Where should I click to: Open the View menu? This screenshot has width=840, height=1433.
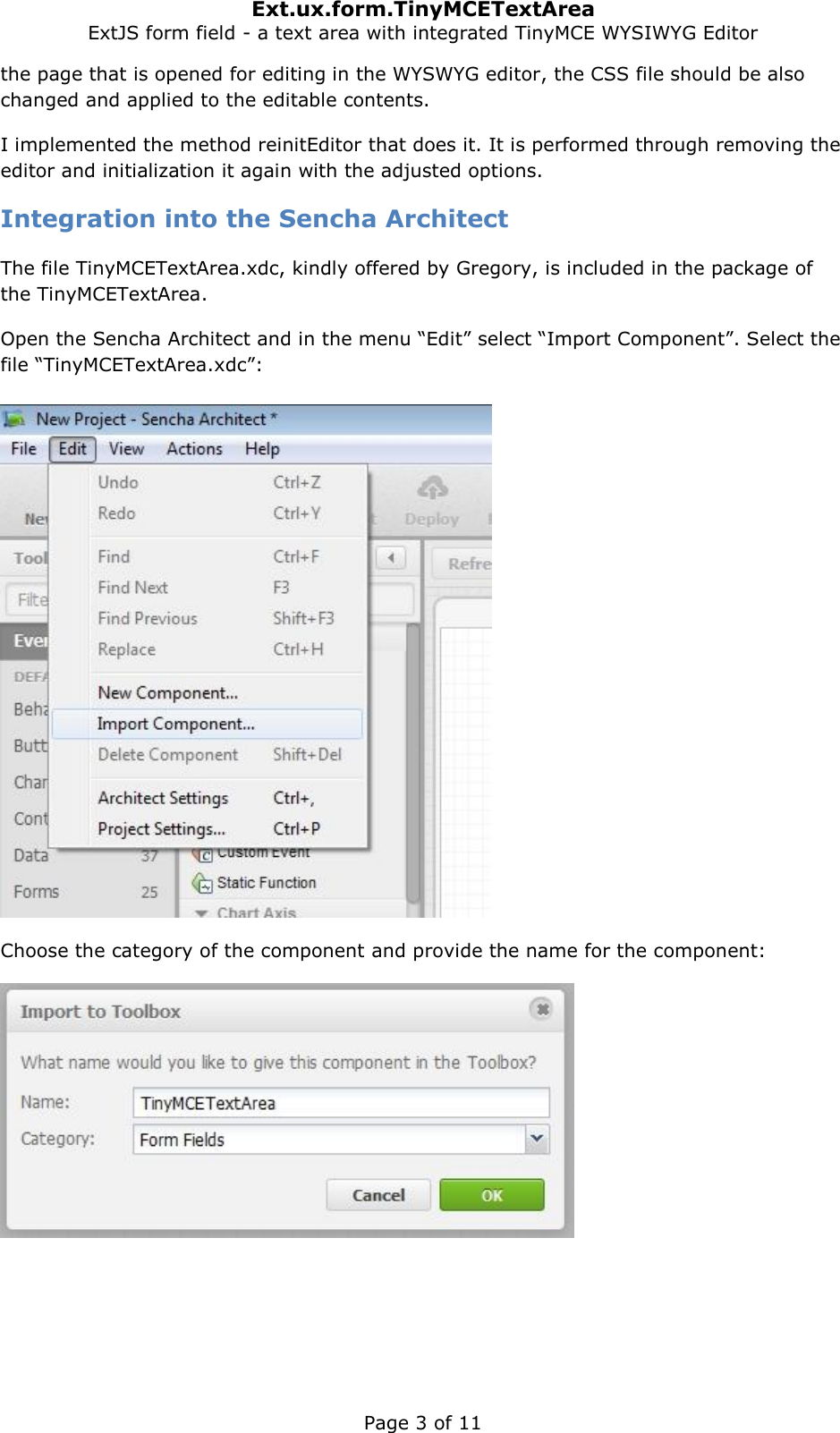click(126, 449)
